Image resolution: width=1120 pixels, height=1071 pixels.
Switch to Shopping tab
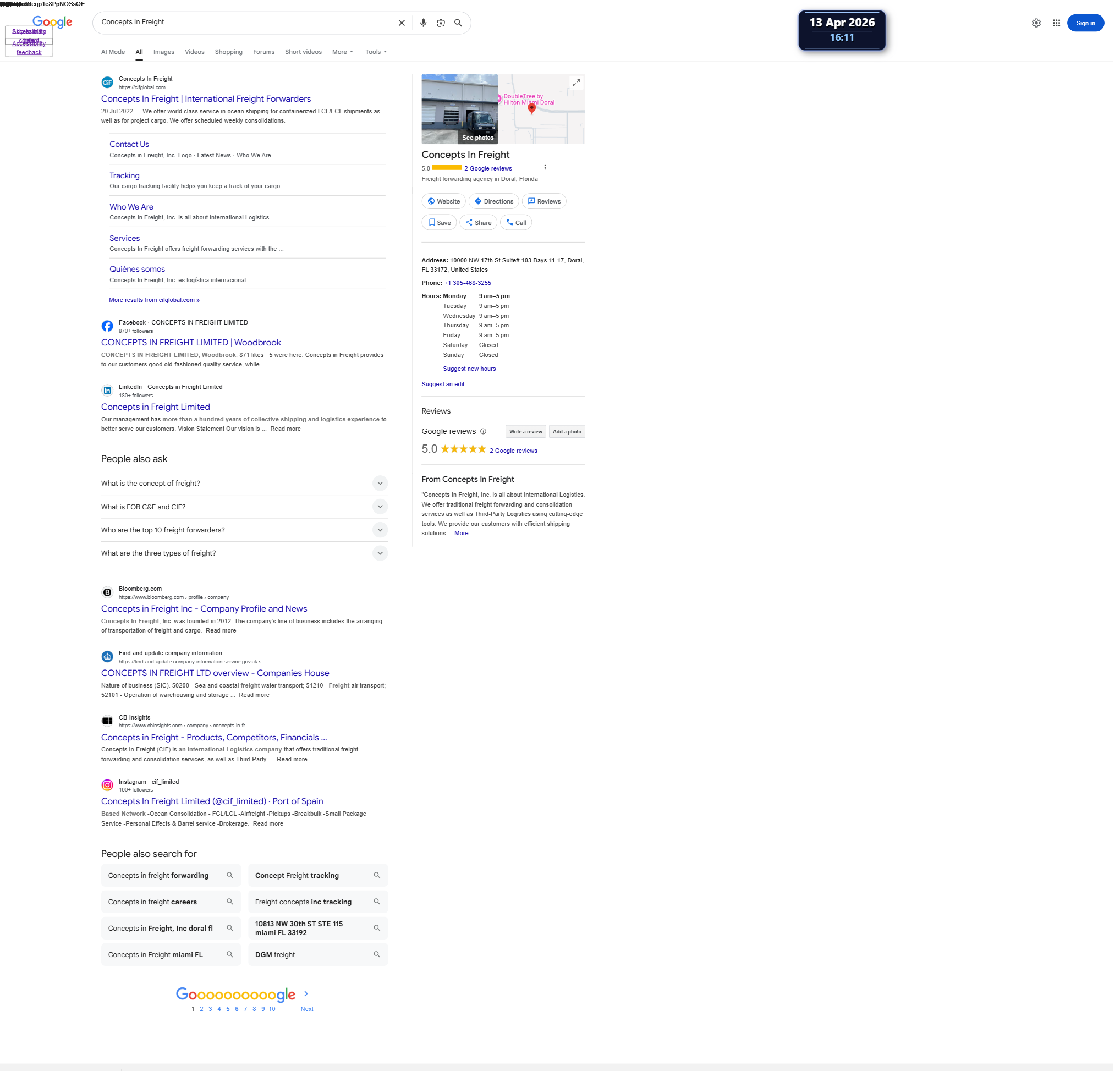click(228, 52)
